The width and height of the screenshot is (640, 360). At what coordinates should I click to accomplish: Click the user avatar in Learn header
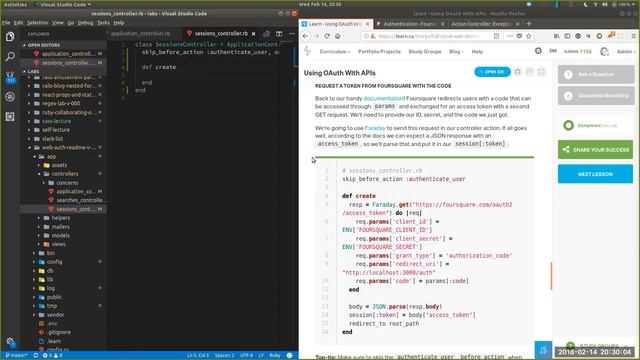coord(604,51)
